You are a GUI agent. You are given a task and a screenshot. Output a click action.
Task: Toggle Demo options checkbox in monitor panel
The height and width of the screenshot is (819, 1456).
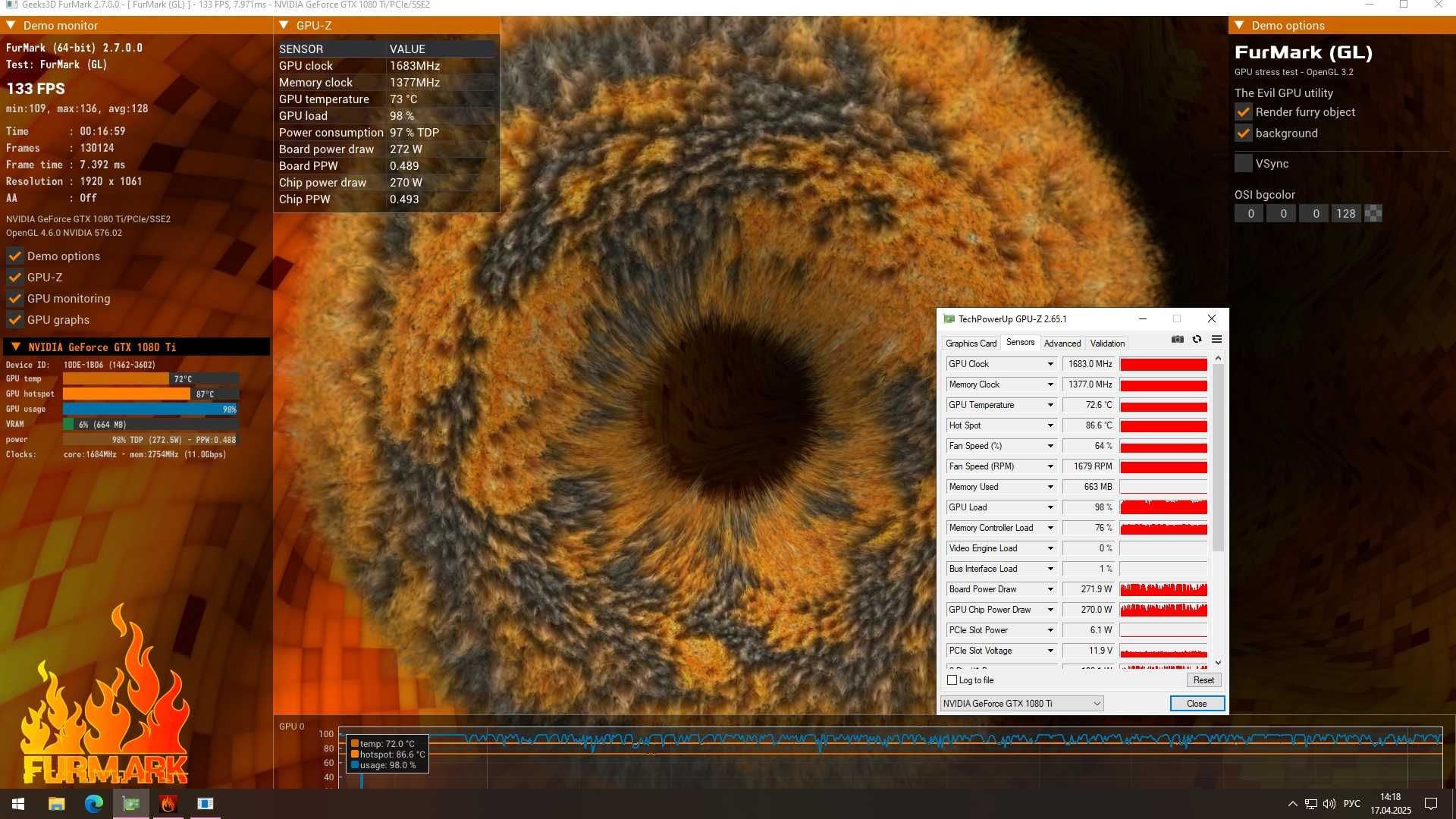[14, 256]
